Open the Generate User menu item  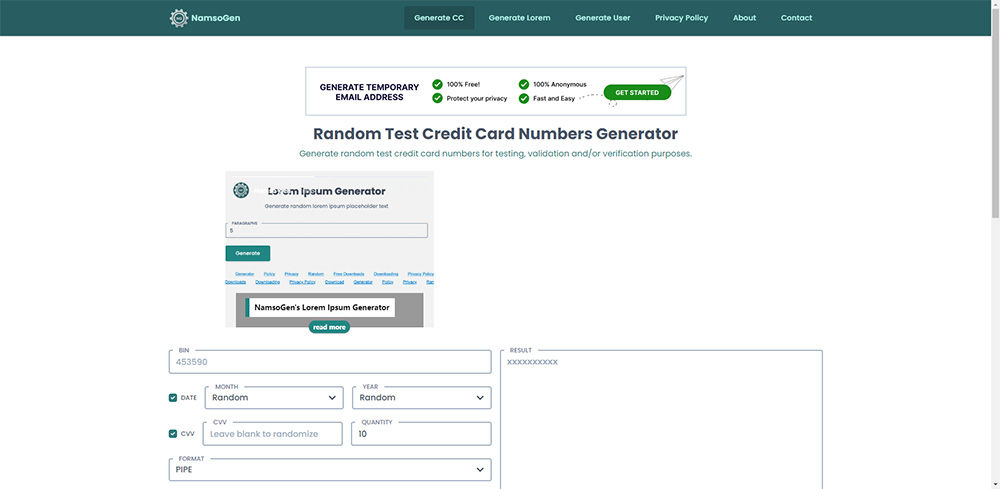click(602, 18)
